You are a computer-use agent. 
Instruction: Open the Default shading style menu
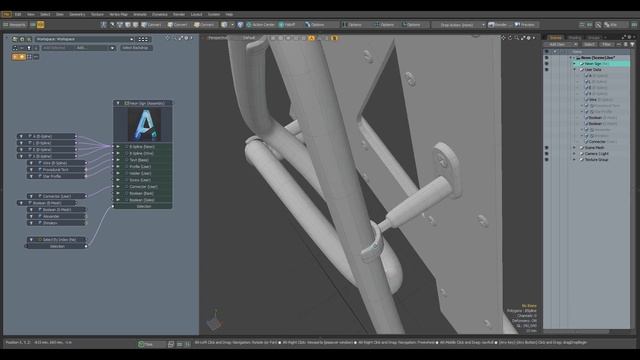coord(249,38)
